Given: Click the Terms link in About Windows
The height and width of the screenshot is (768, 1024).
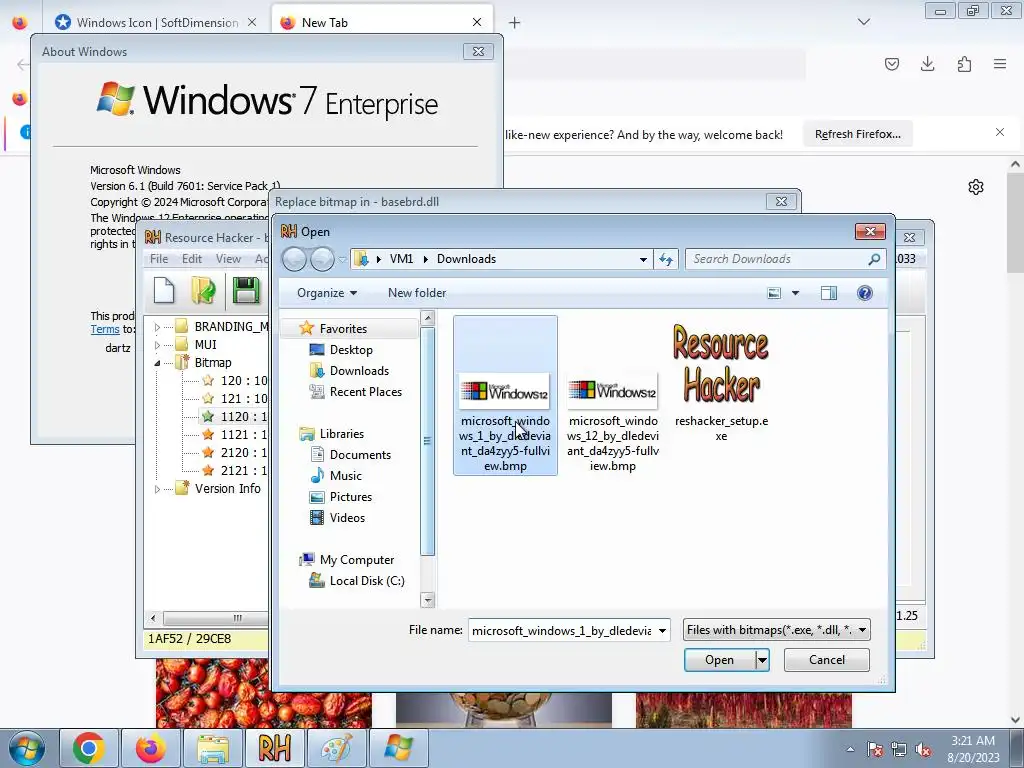Looking at the screenshot, I should [x=104, y=329].
